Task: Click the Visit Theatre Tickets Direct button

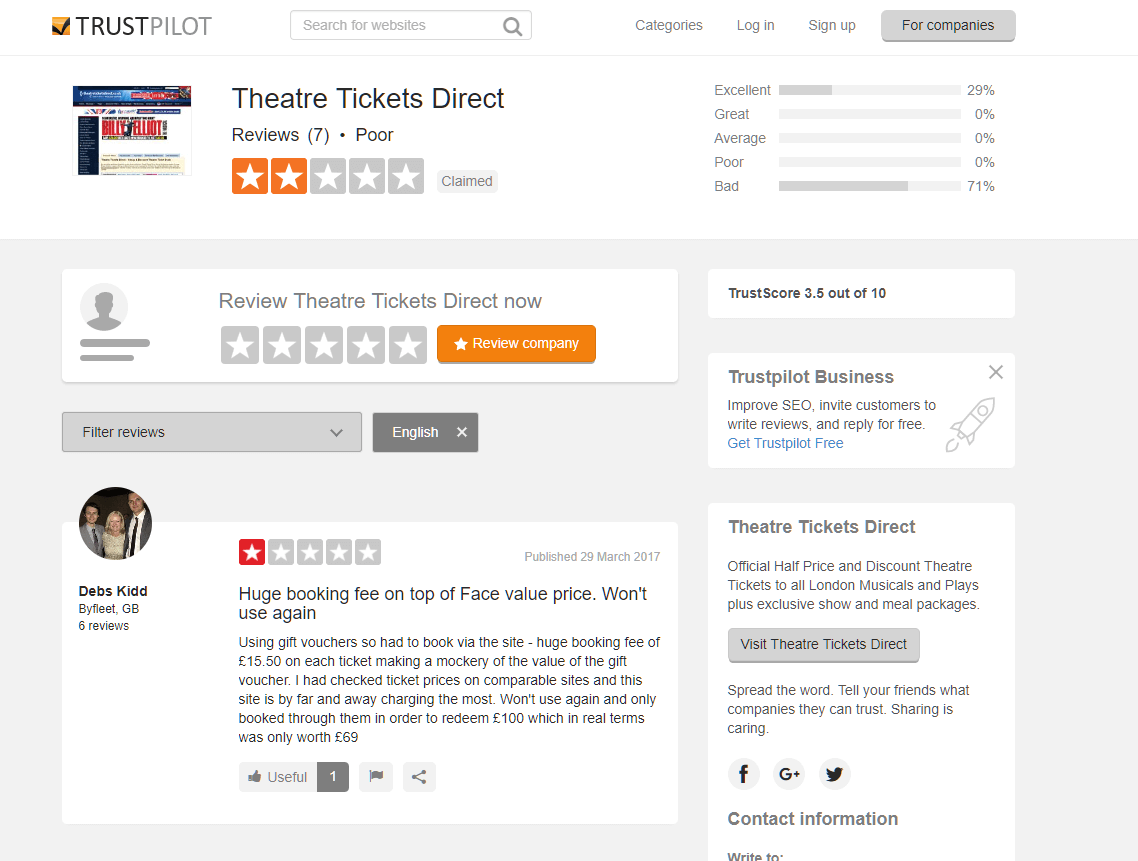Action: [x=823, y=645]
